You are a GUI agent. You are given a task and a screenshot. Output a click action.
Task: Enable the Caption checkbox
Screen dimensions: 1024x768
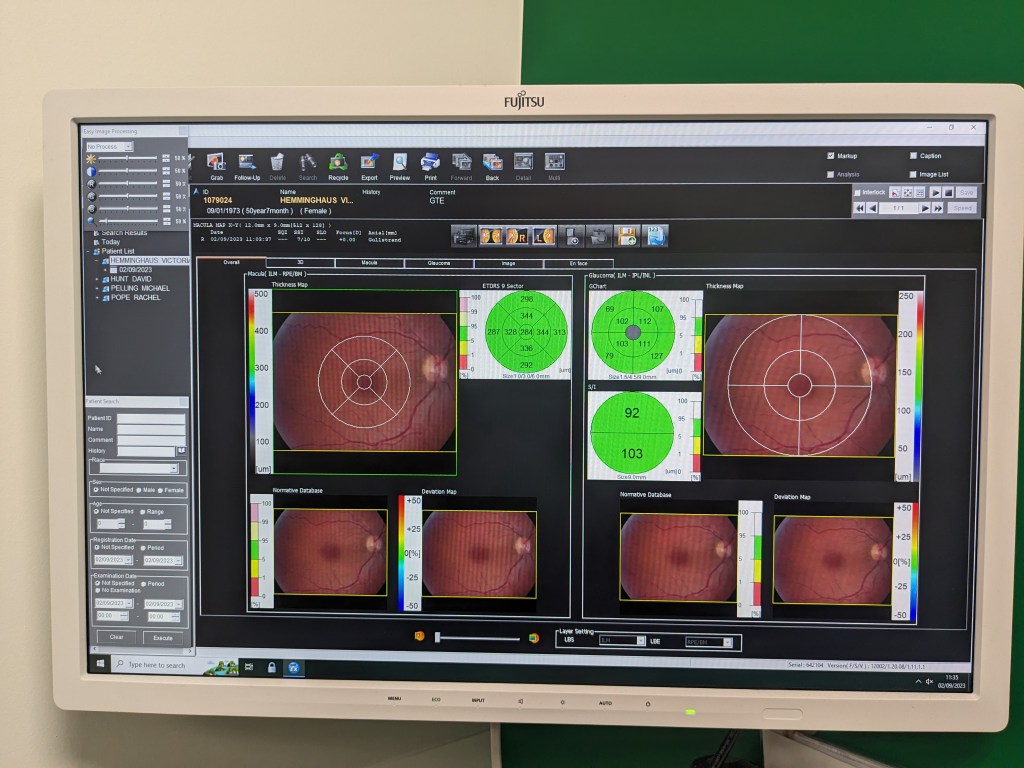pos(913,156)
